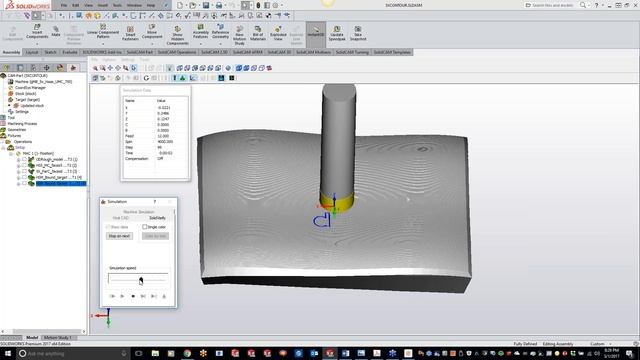Switch to the Evaluate tab
This screenshot has width=640, height=360.
[70, 52]
